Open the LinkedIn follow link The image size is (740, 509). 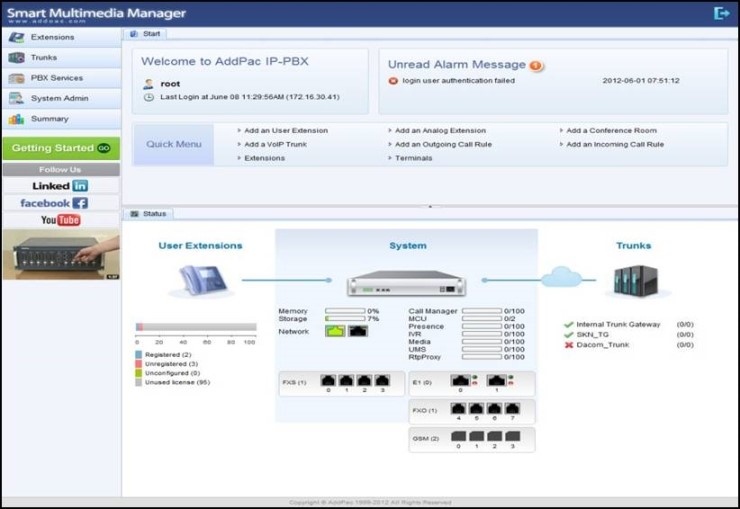[60, 186]
